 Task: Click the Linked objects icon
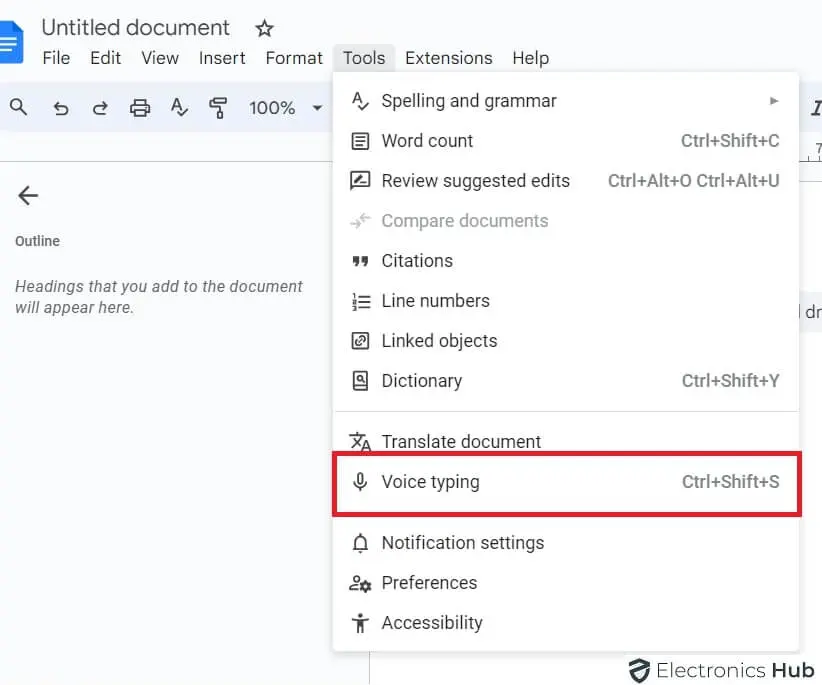[360, 341]
